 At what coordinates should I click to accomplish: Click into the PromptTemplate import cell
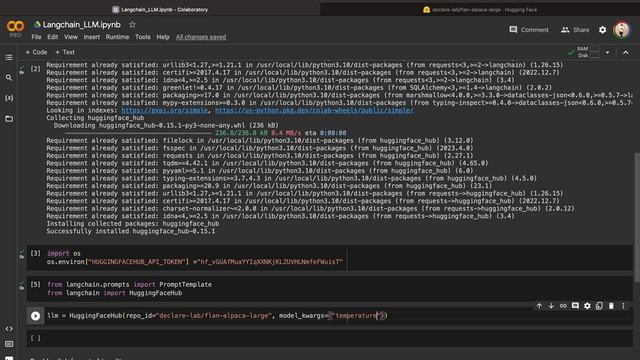(330, 289)
